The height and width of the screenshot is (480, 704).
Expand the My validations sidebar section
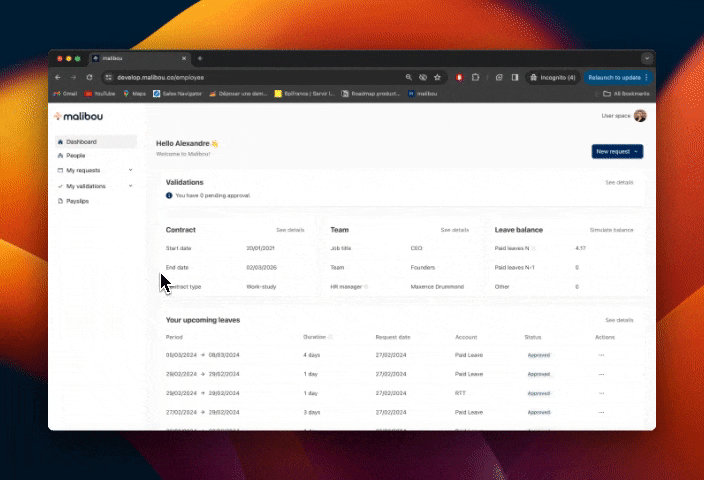[130, 186]
